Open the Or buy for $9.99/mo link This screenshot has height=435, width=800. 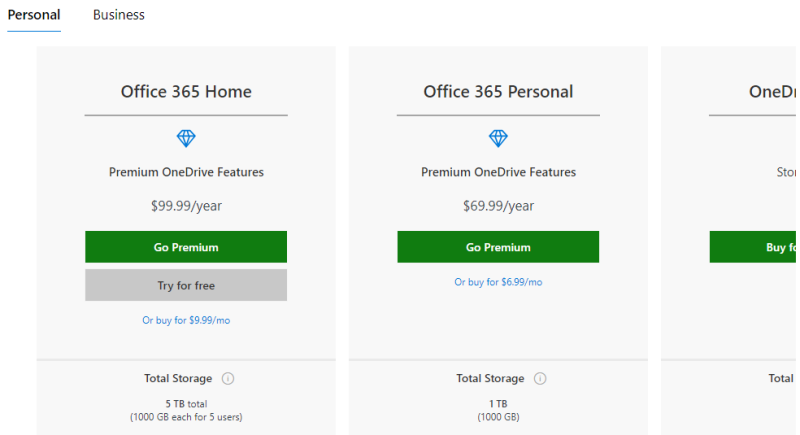pyautogui.click(x=186, y=320)
